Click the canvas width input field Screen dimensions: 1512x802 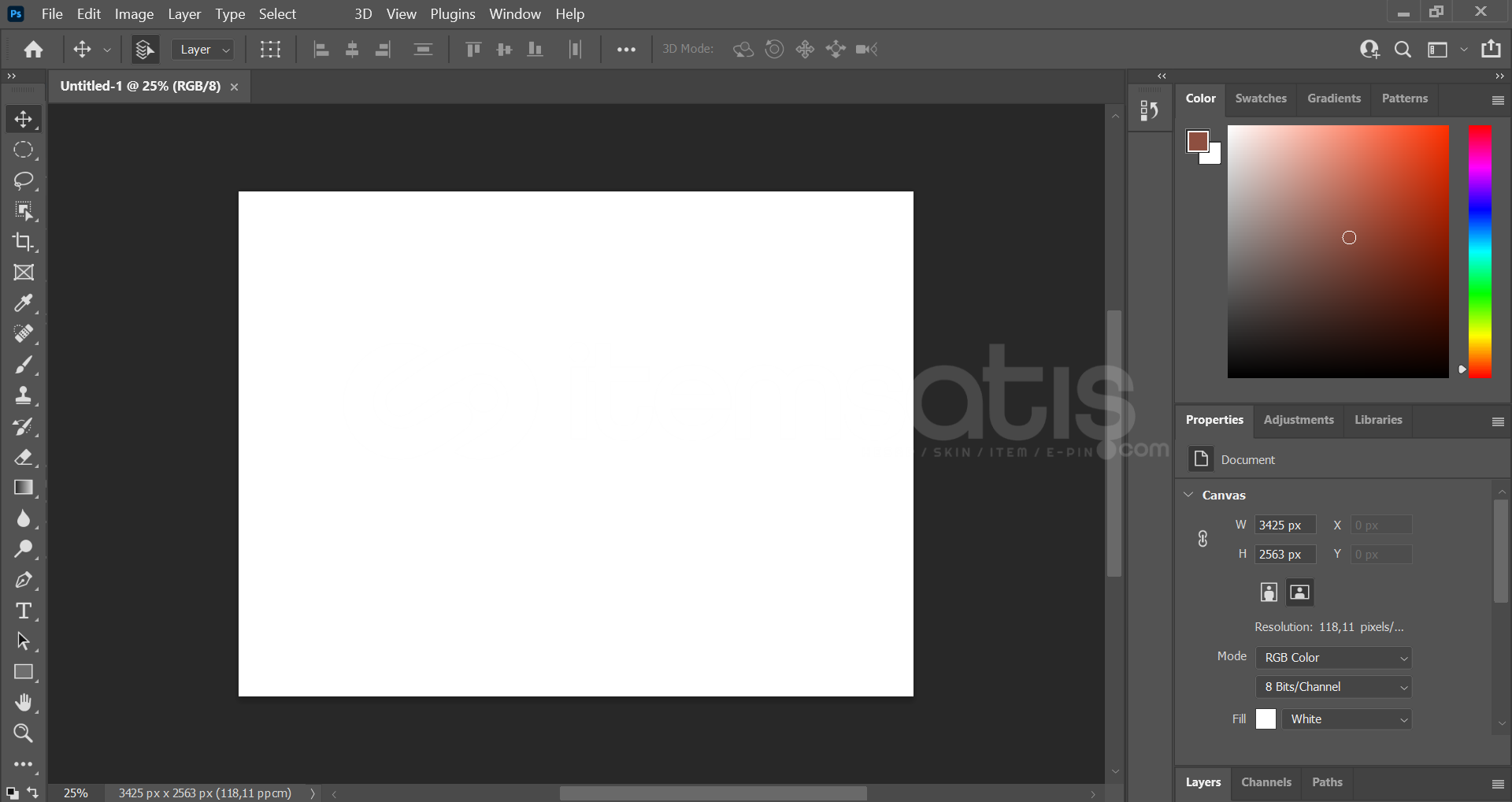pyautogui.click(x=1284, y=525)
